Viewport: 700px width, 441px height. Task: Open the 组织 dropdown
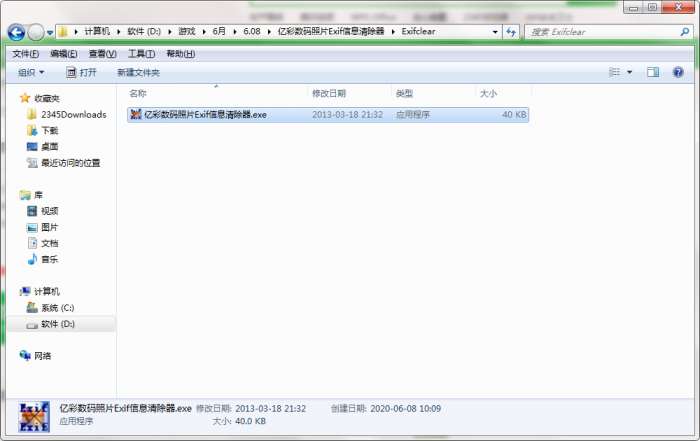click(31, 72)
